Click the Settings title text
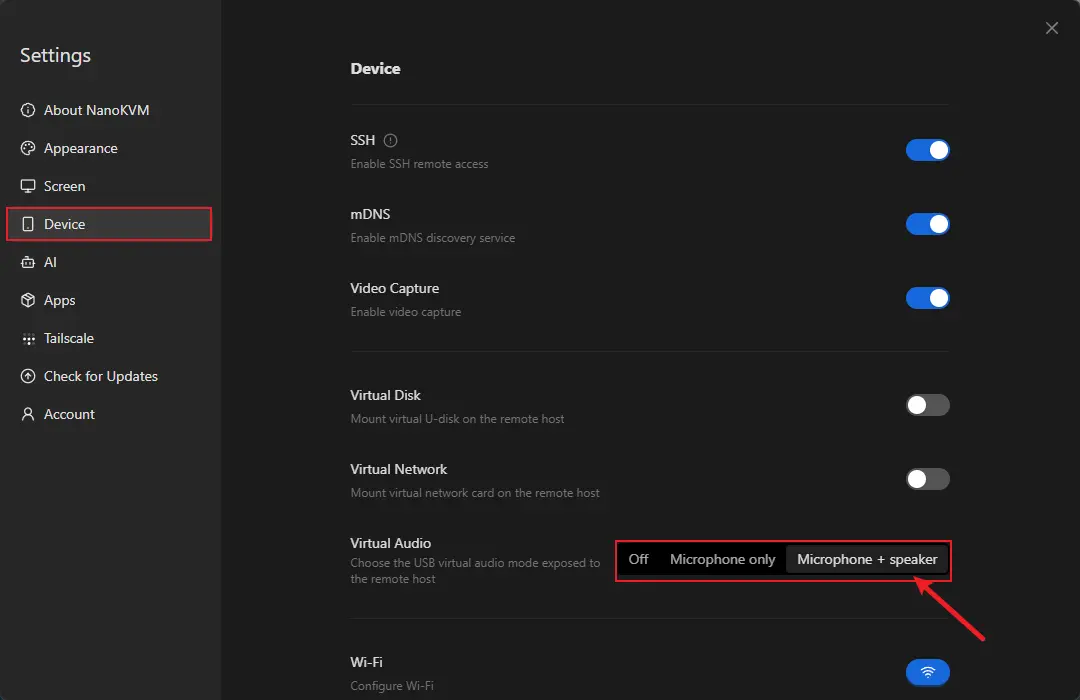 click(55, 55)
